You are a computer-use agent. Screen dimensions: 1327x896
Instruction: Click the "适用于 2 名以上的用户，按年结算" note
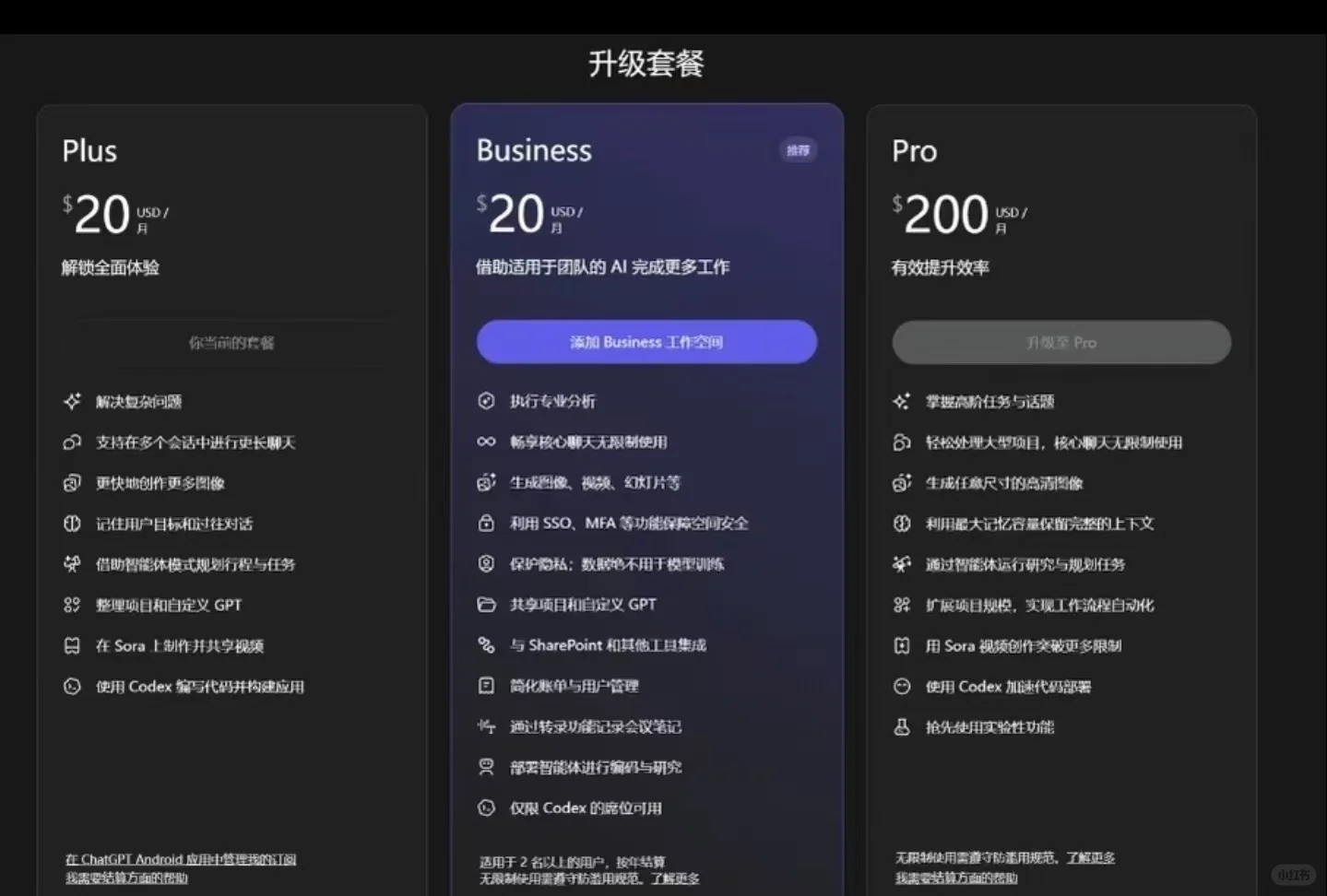[572, 862]
